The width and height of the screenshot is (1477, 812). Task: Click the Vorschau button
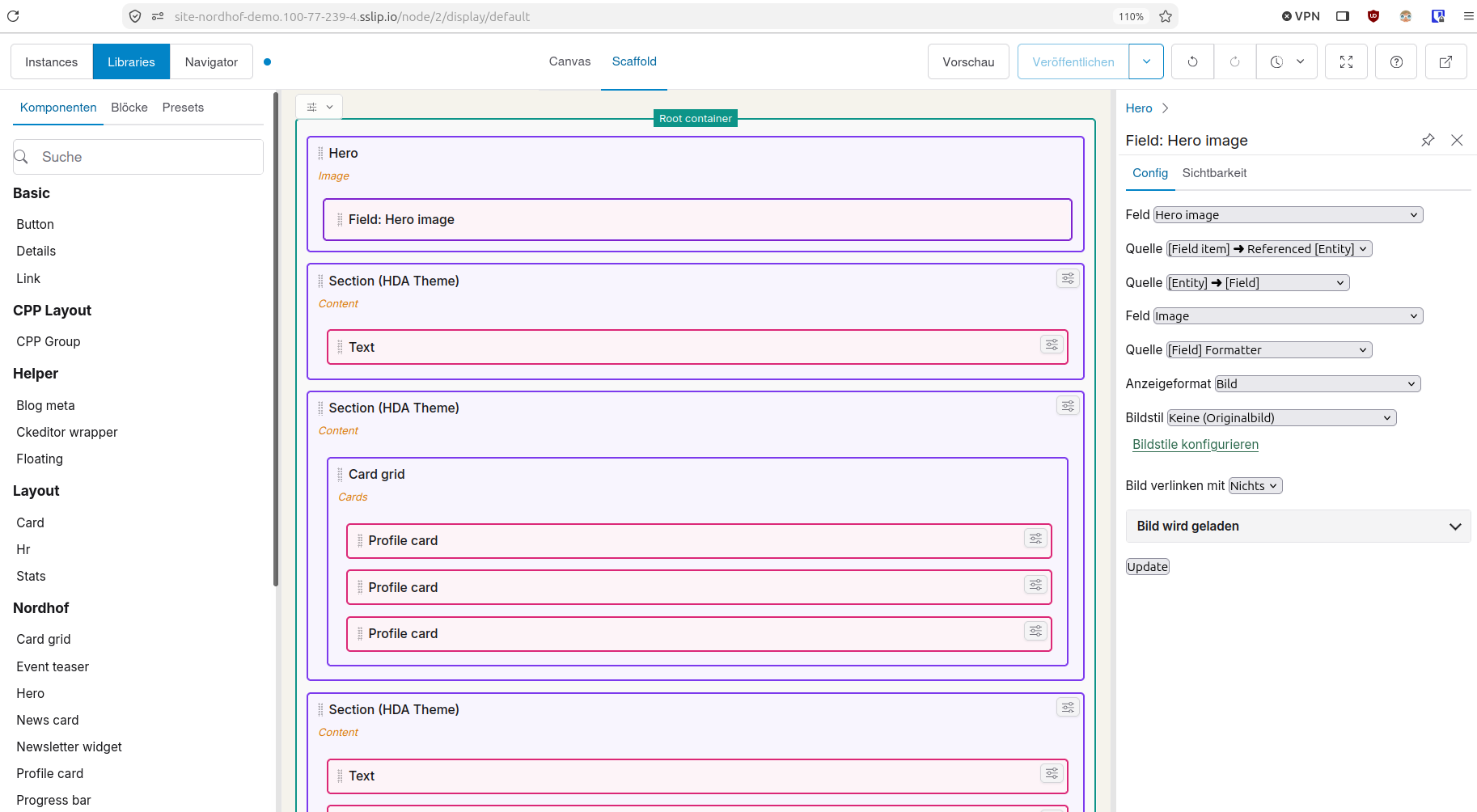[968, 61]
